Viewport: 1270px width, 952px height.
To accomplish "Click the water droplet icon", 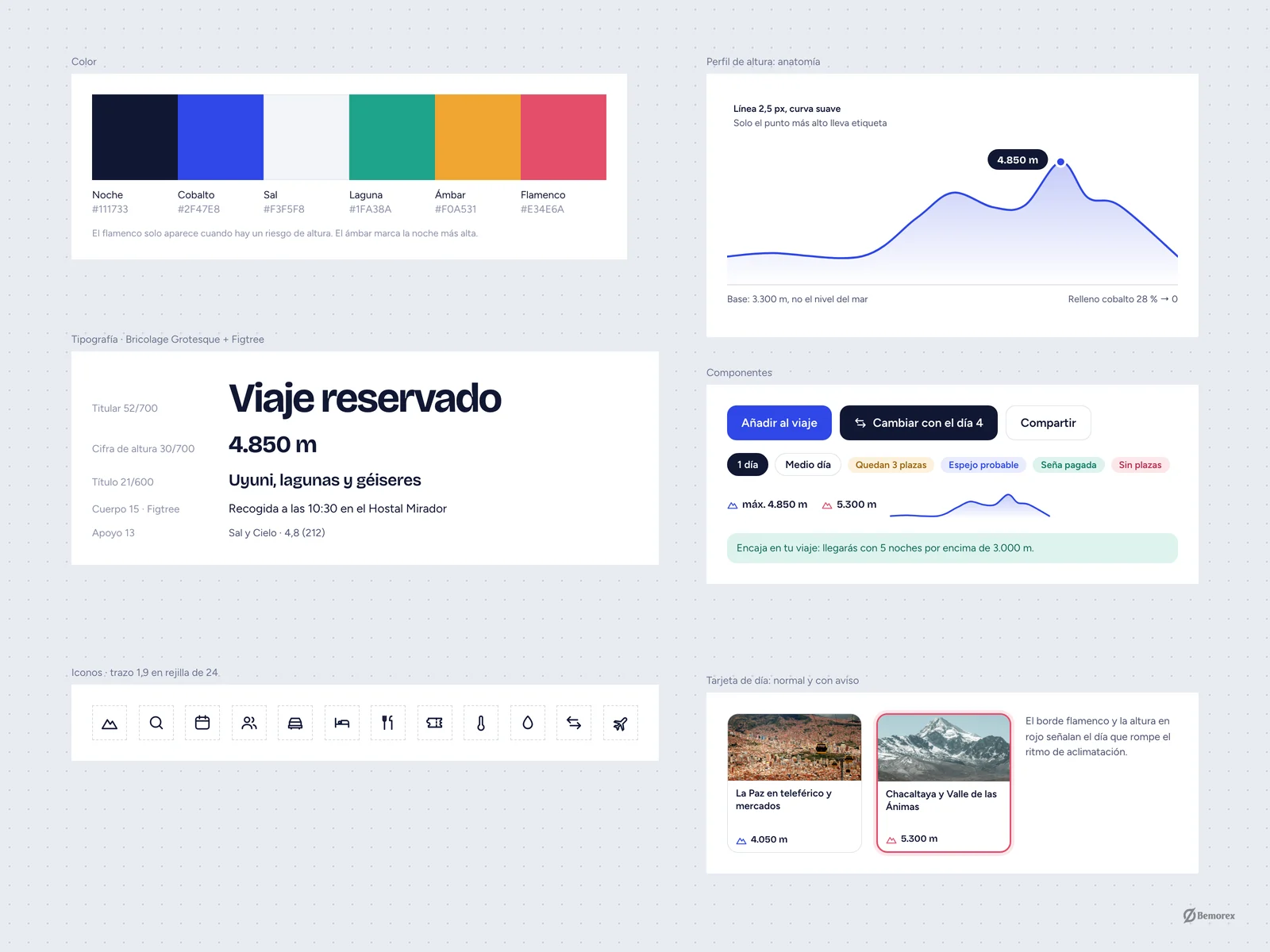I will (x=528, y=723).
